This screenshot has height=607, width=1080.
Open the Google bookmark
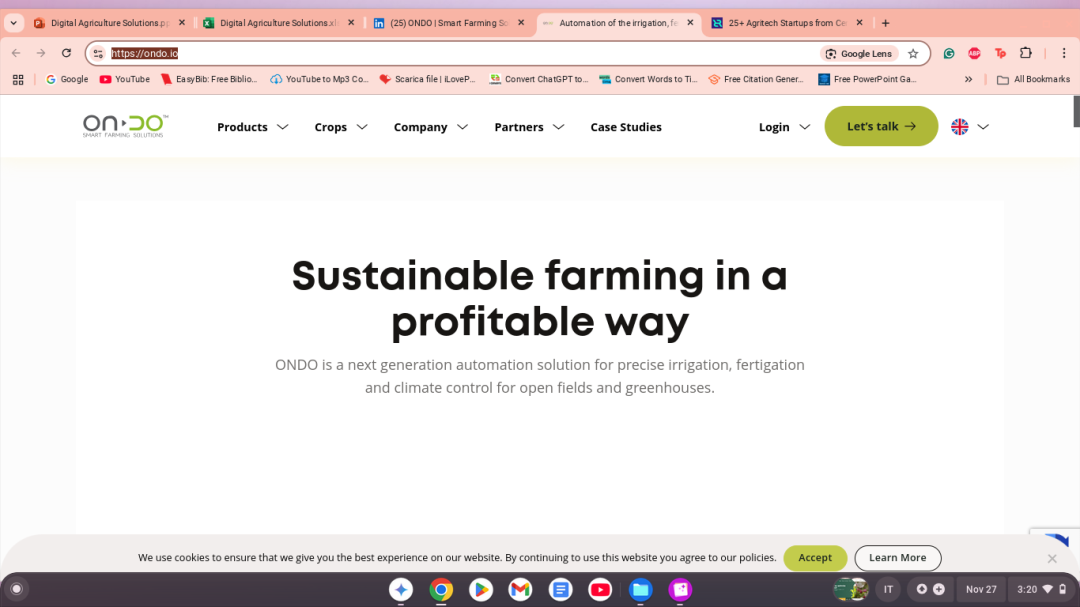[x=67, y=79]
